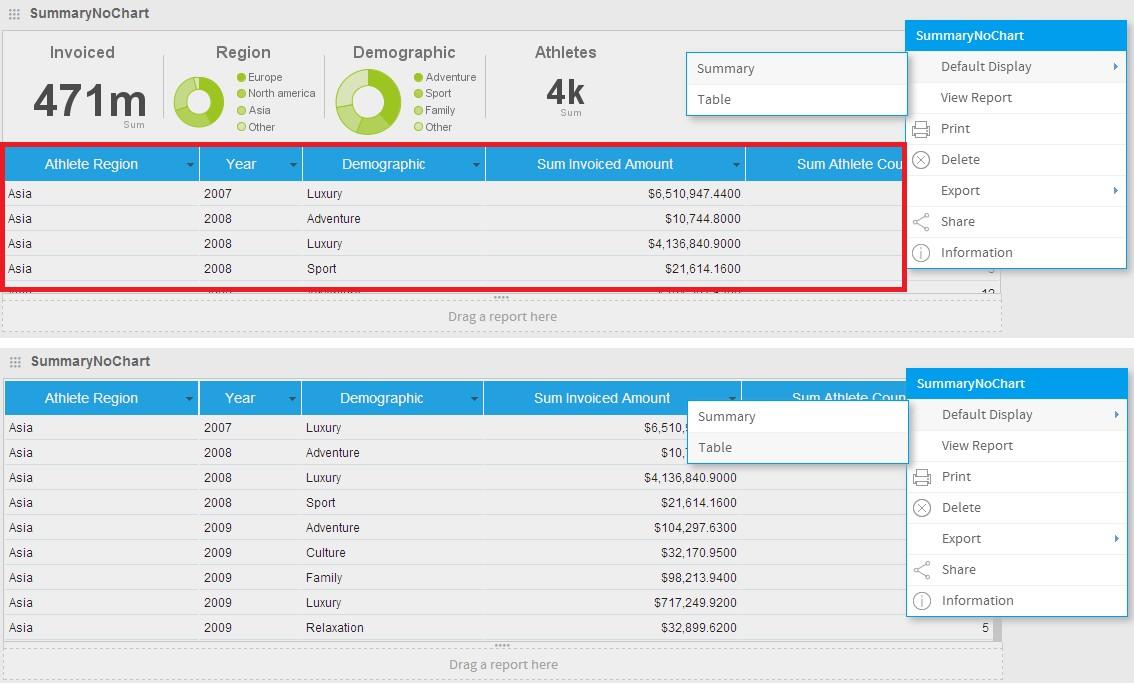This screenshot has width=1134, height=684.
Task: Click the lower table vertical scrollbar
Action: coord(997,629)
